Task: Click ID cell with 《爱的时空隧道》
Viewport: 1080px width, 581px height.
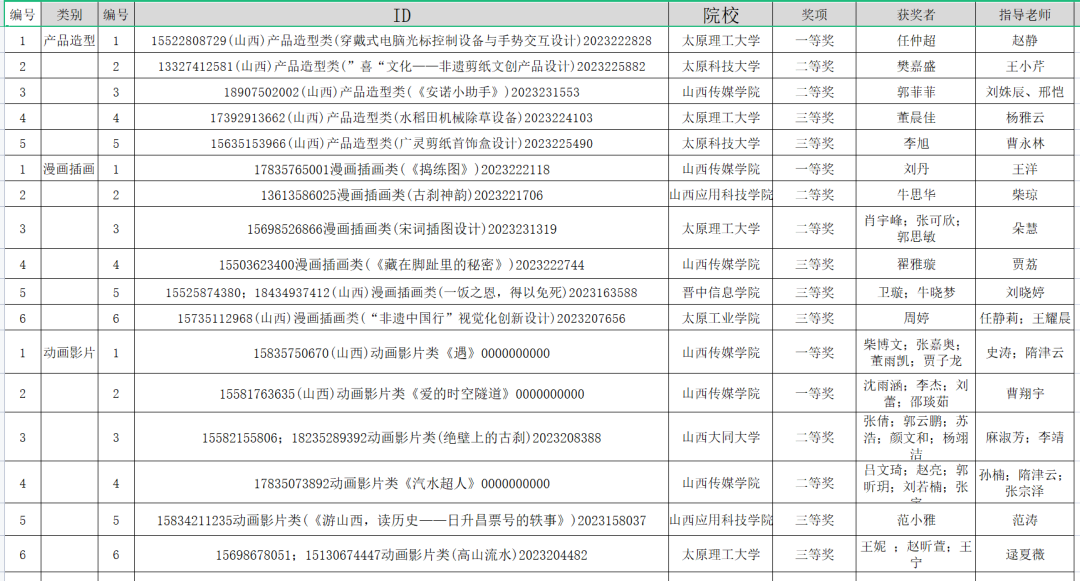Action: coord(402,394)
